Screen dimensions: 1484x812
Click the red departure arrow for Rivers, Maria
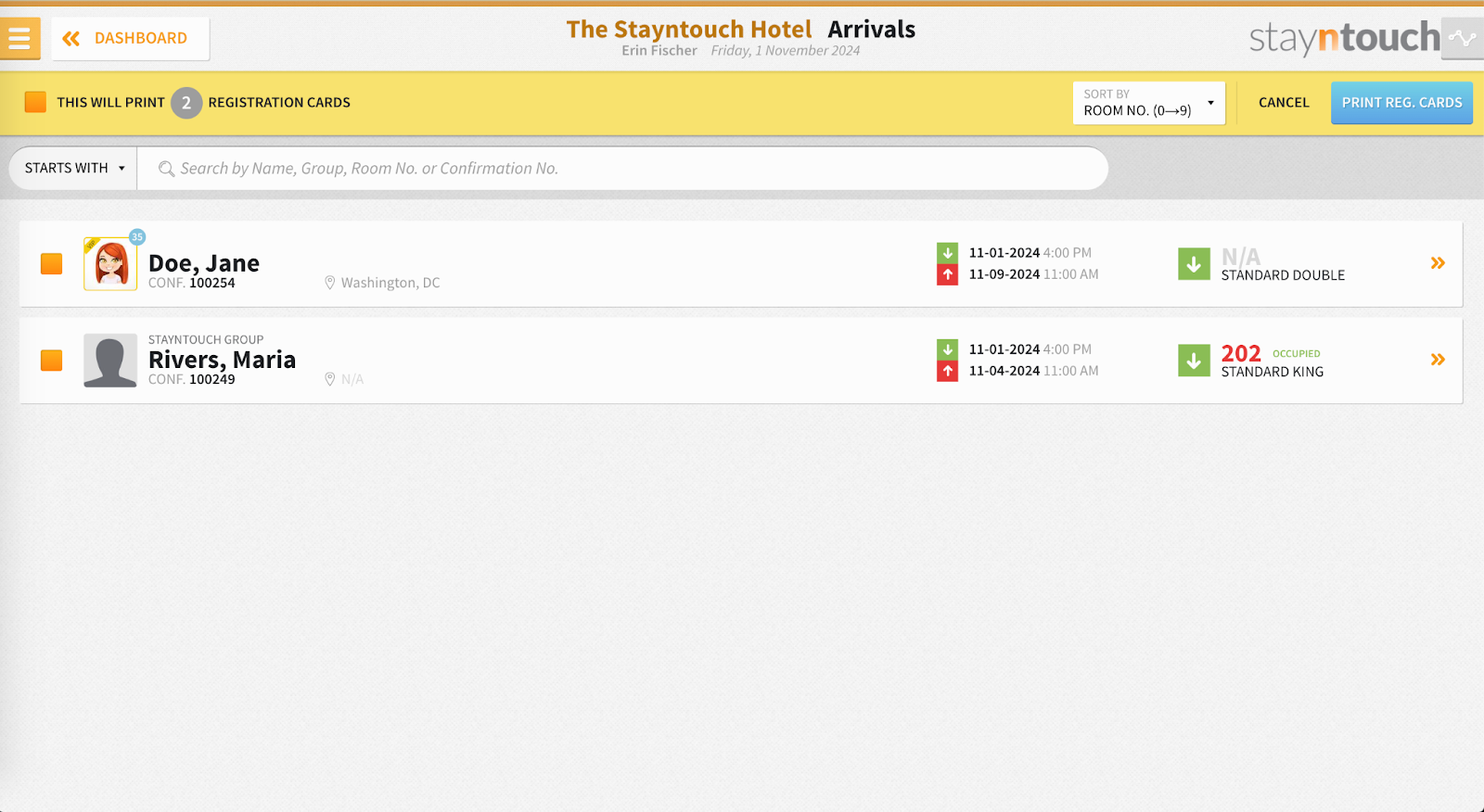pos(947,371)
